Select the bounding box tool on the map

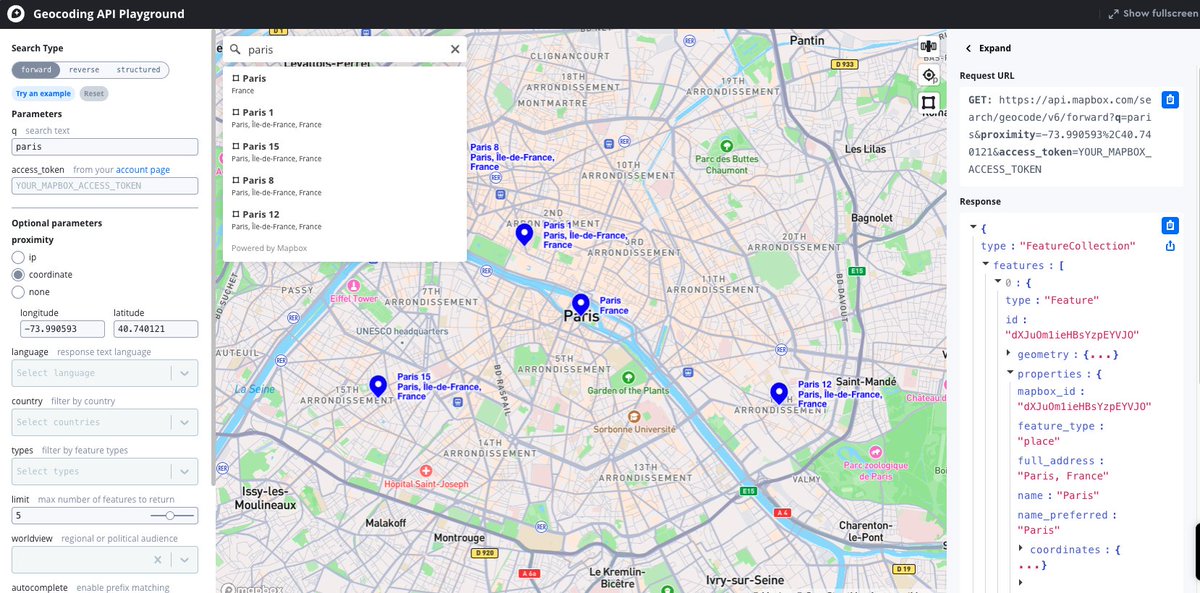coord(928,101)
